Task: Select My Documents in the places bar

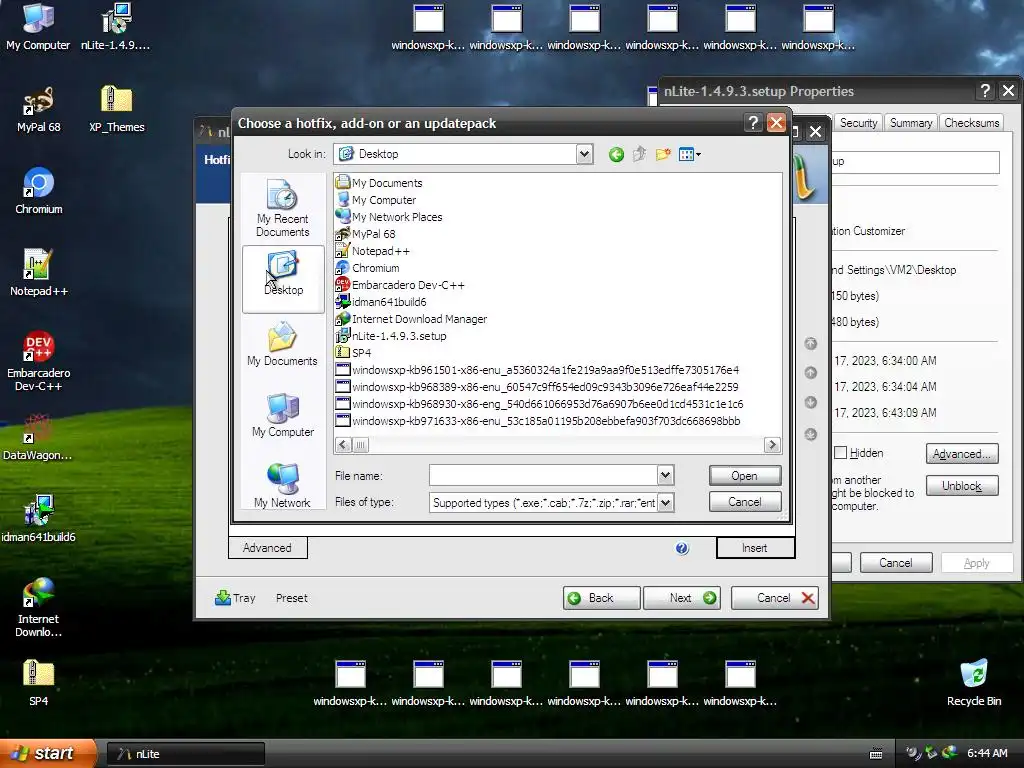Action: click(x=283, y=344)
